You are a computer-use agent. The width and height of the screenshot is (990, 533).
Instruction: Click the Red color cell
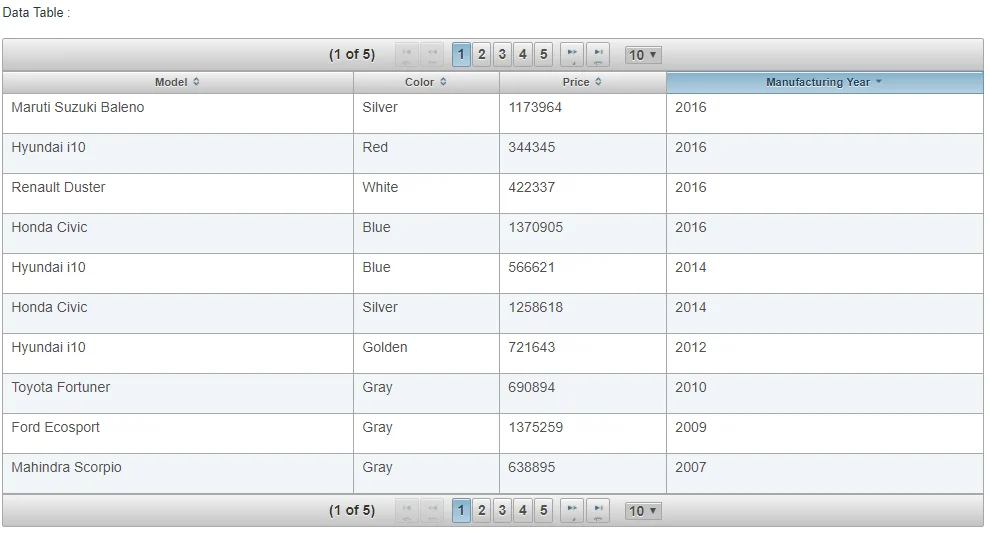click(x=426, y=153)
